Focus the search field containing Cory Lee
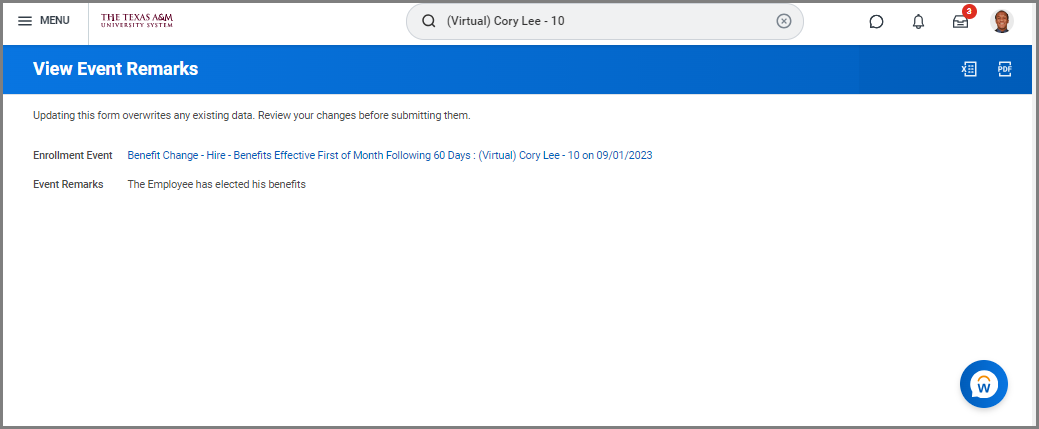This screenshot has width=1039, height=429. point(600,21)
